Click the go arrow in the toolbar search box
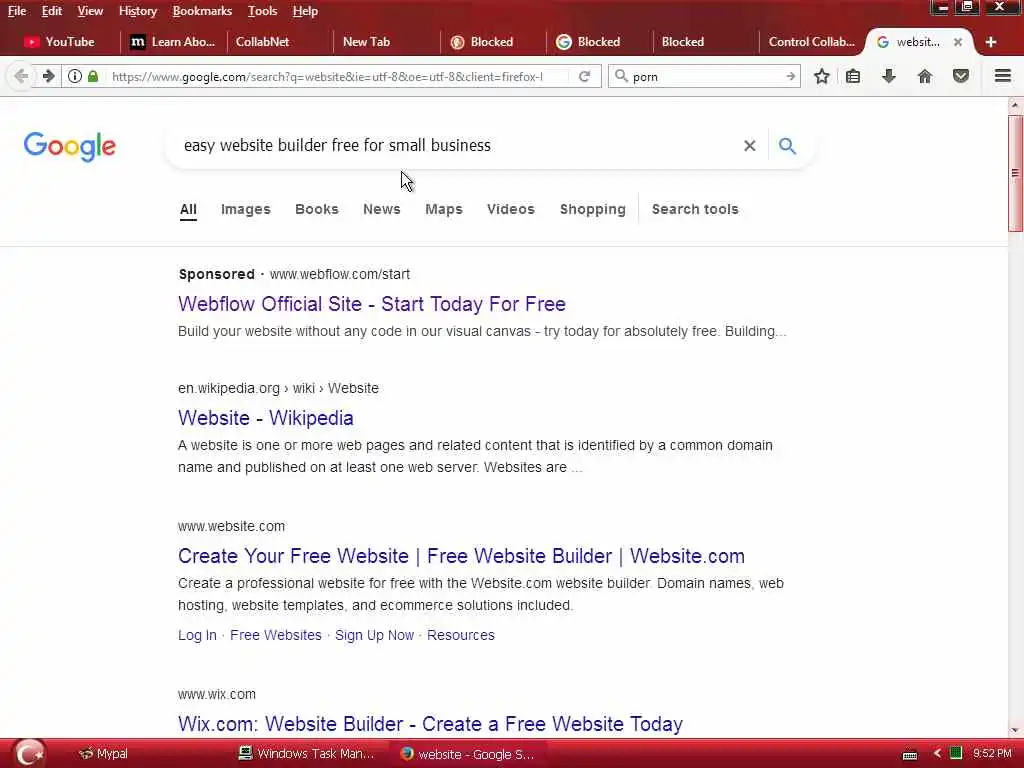This screenshot has height=768, width=1024. [x=790, y=76]
